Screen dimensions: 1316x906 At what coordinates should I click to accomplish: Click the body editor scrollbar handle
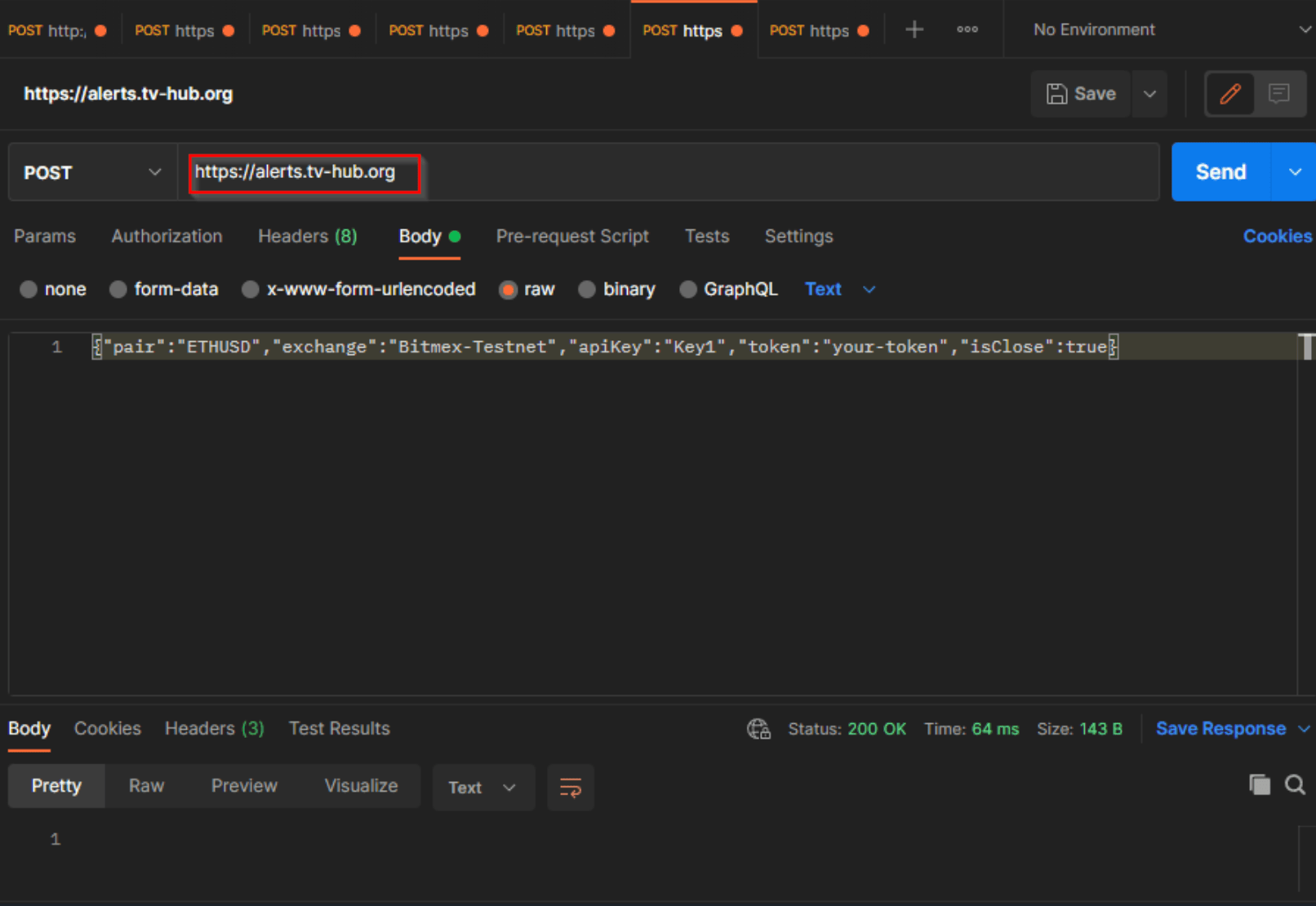(x=1307, y=347)
